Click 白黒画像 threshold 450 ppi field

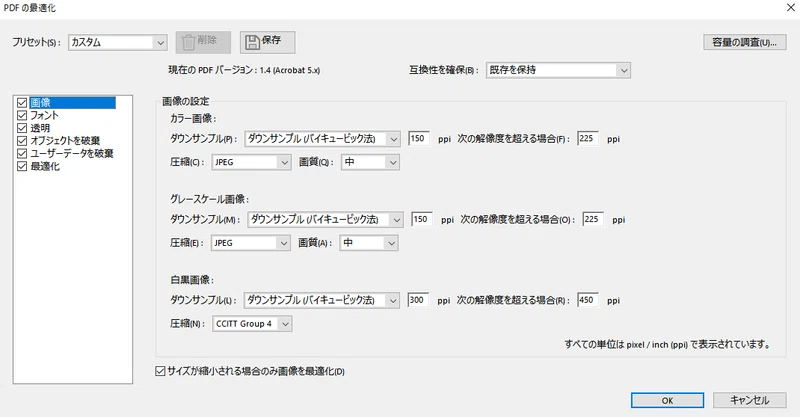[x=588, y=300]
